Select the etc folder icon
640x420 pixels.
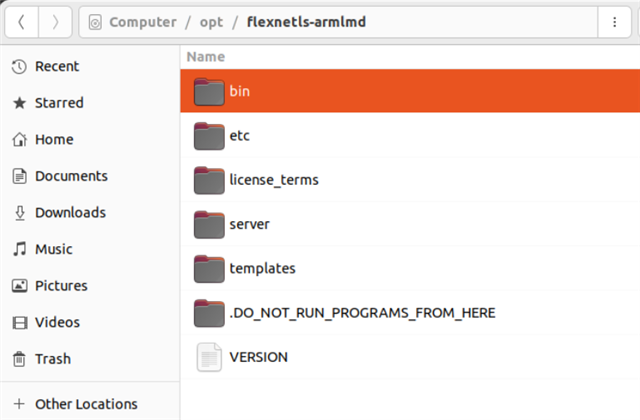click(x=208, y=135)
